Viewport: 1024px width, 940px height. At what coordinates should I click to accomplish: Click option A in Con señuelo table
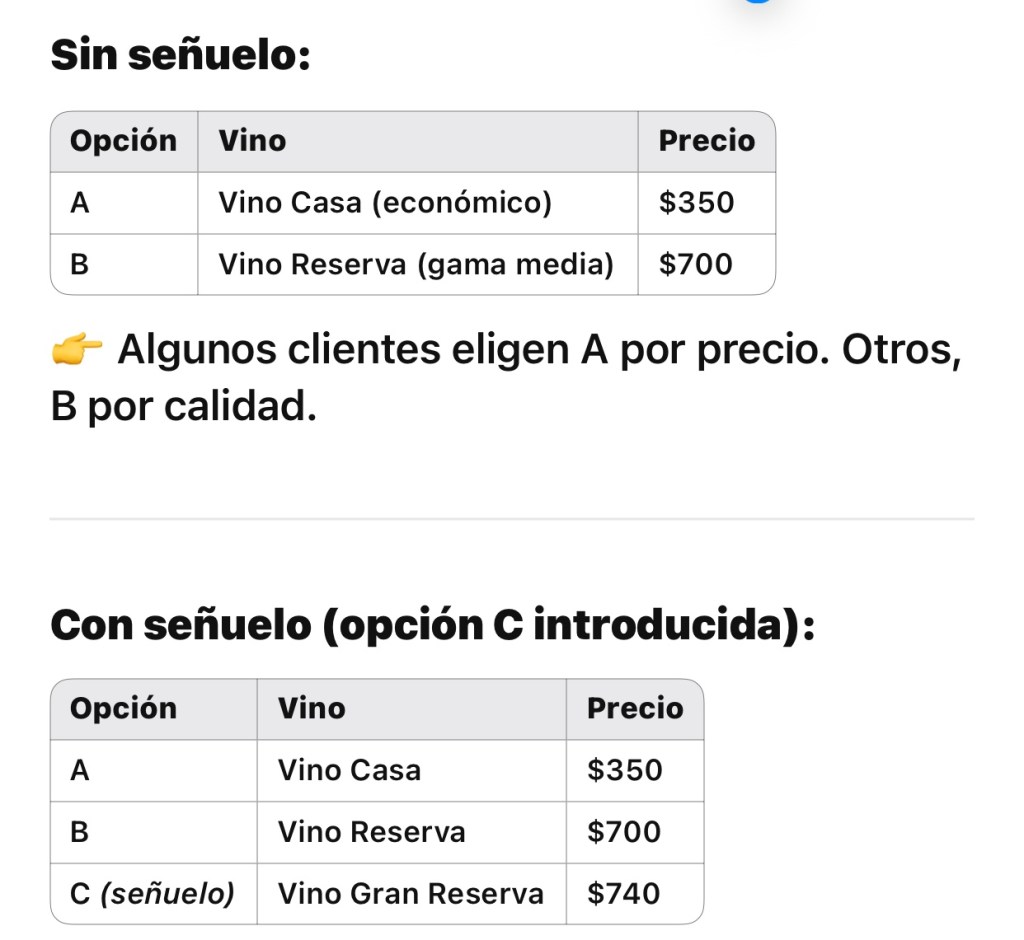[80, 770]
